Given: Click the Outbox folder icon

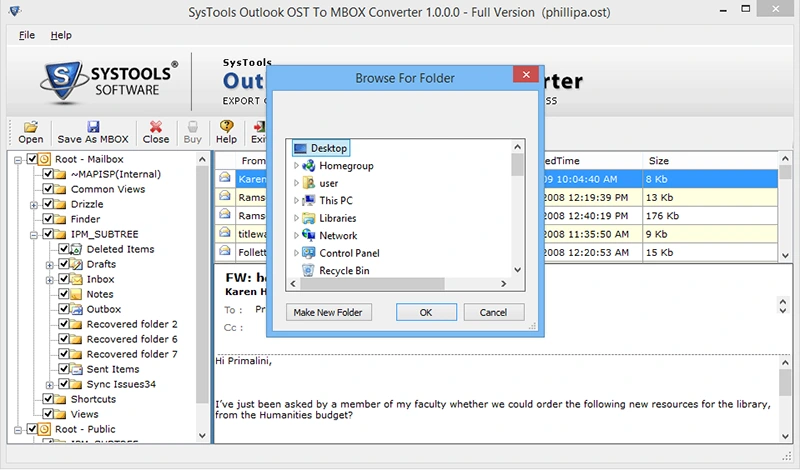Looking at the screenshot, I should click(x=76, y=309).
